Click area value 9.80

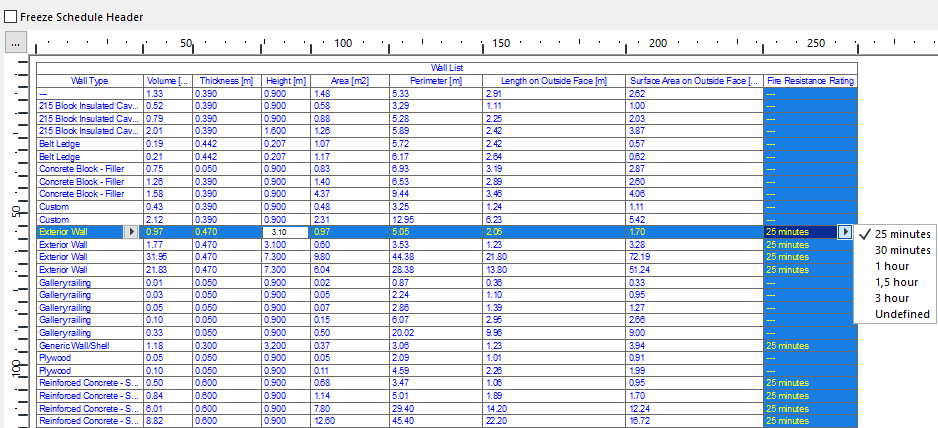click(321, 257)
